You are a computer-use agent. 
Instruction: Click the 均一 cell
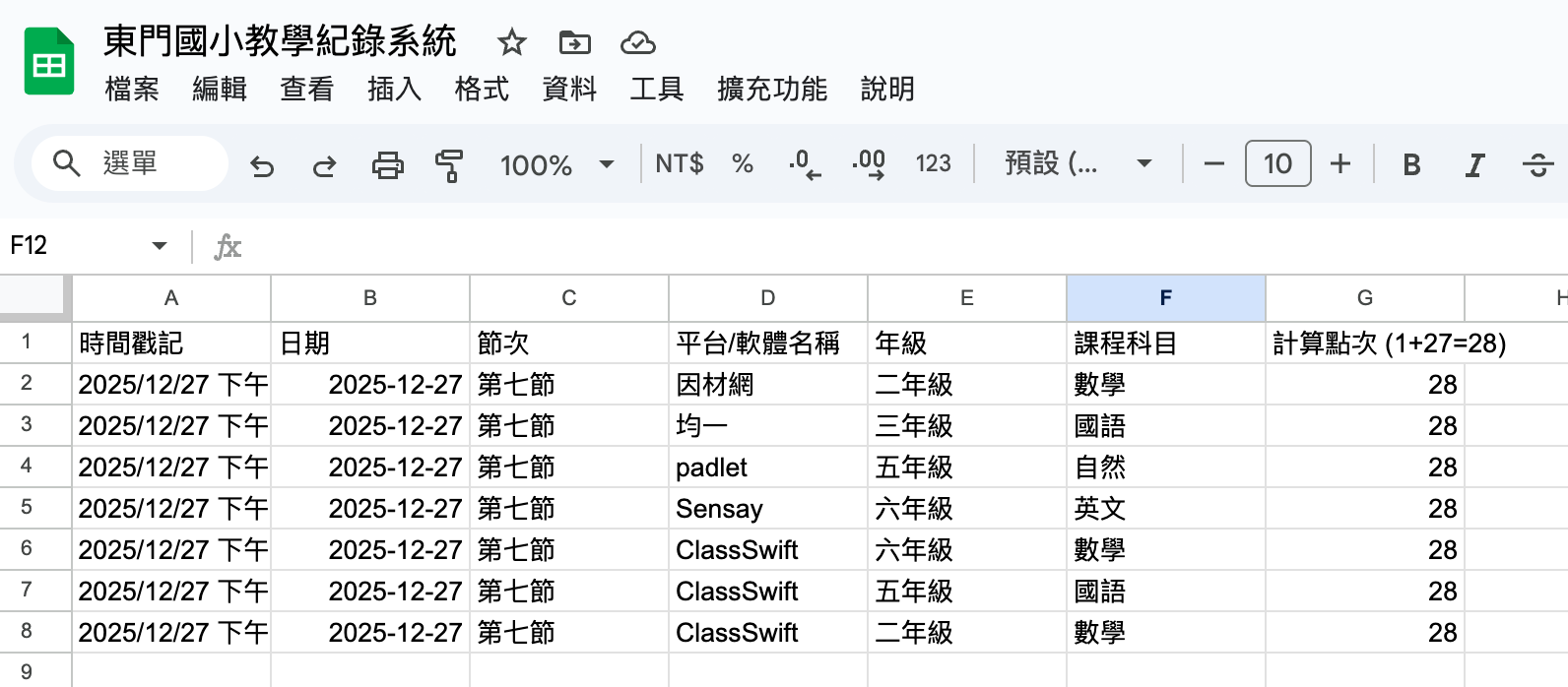coord(768,426)
